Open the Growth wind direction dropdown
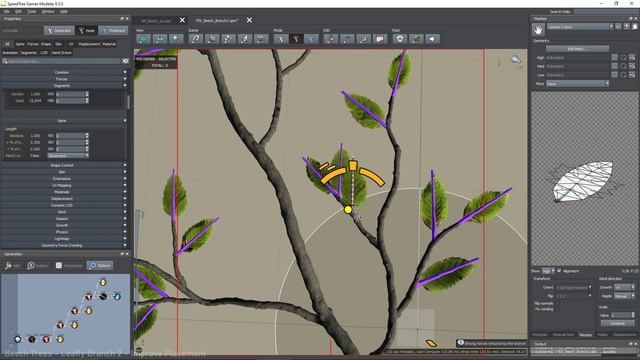Image resolution: width=640 pixels, height=360 pixels. tap(624, 287)
